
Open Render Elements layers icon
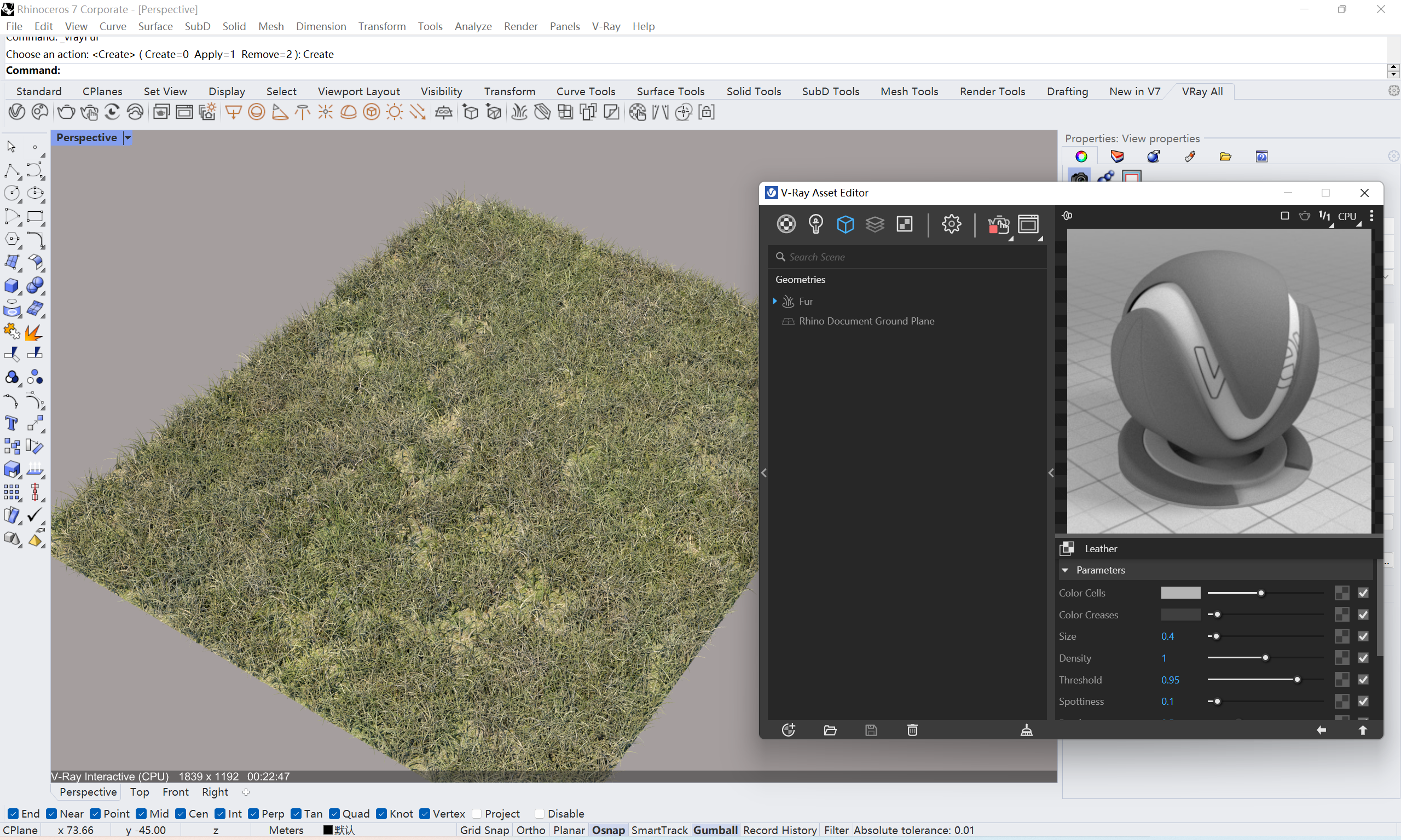875,224
